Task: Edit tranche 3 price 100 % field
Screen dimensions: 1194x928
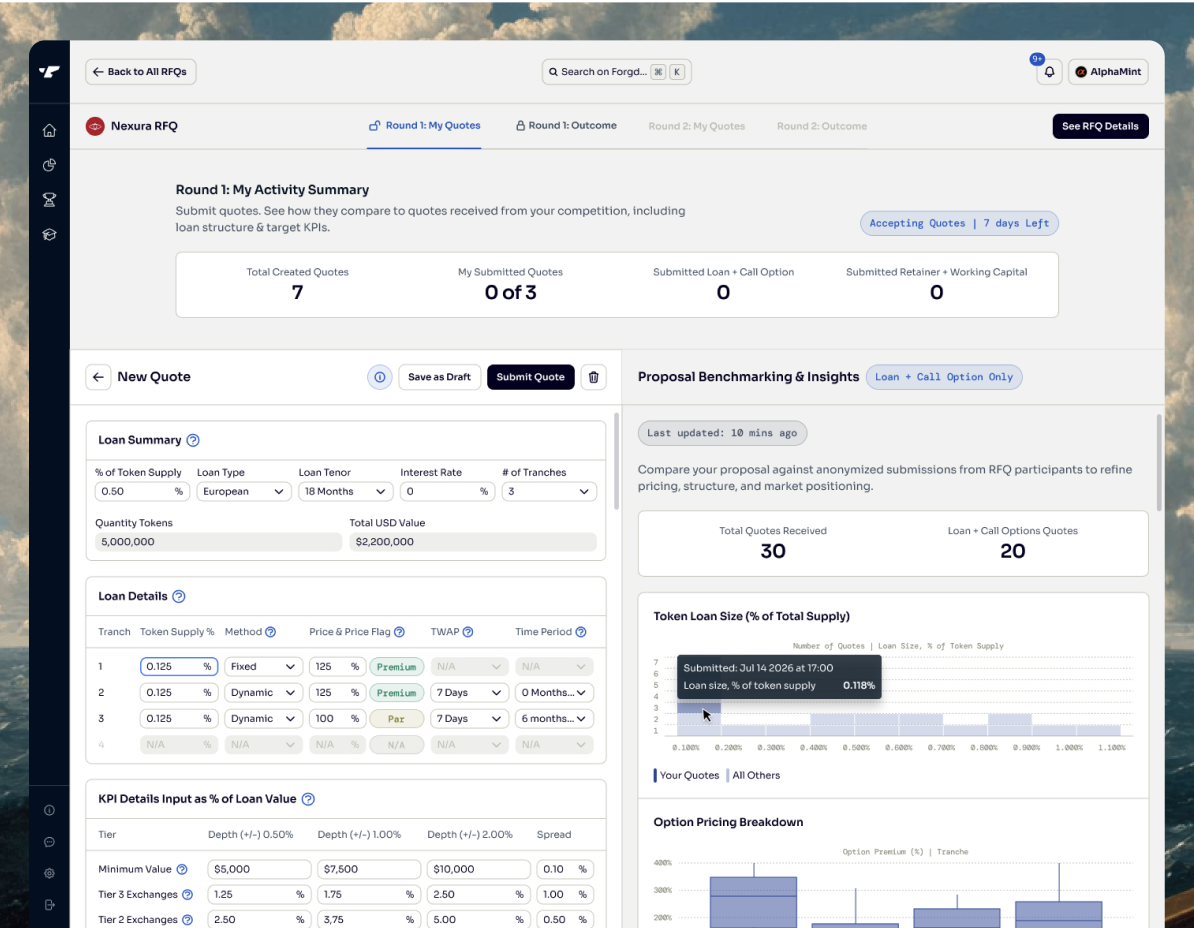Action: tap(336, 719)
